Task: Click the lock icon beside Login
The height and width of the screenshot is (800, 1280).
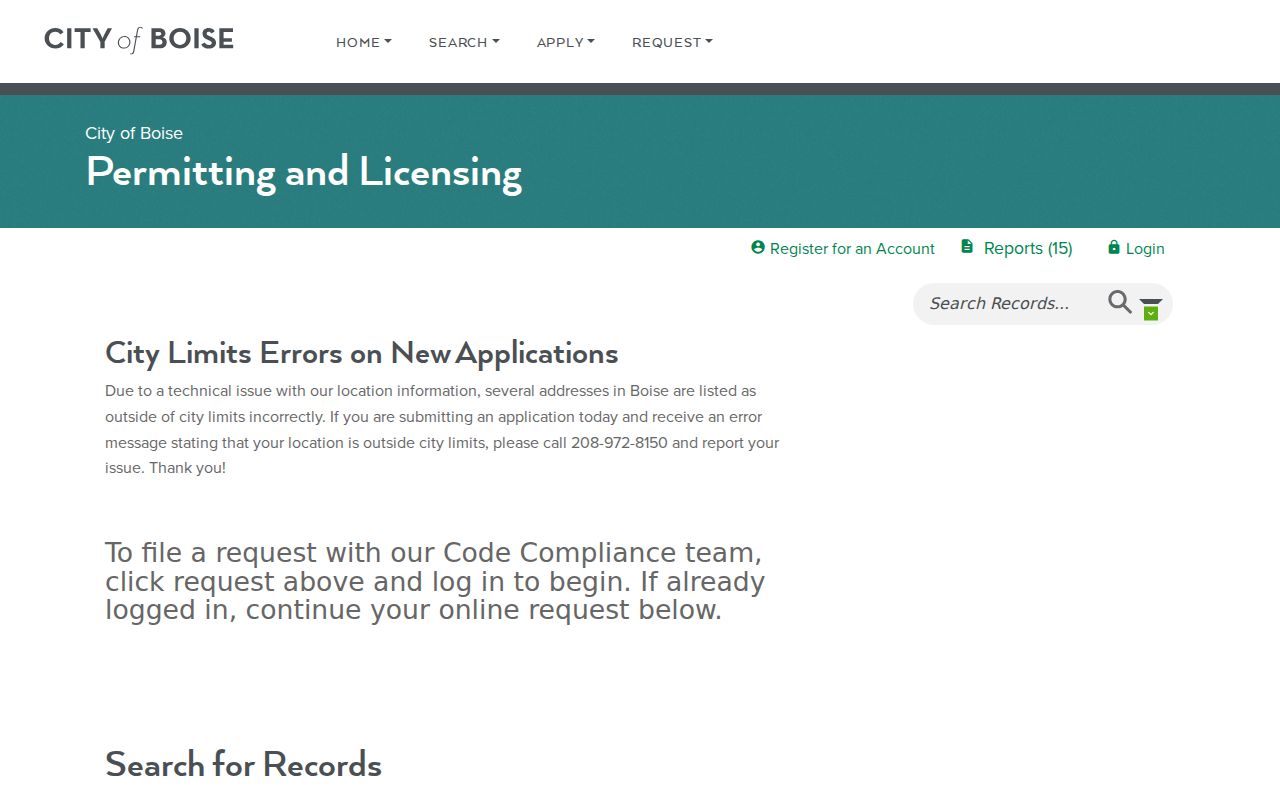Action: (1114, 247)
